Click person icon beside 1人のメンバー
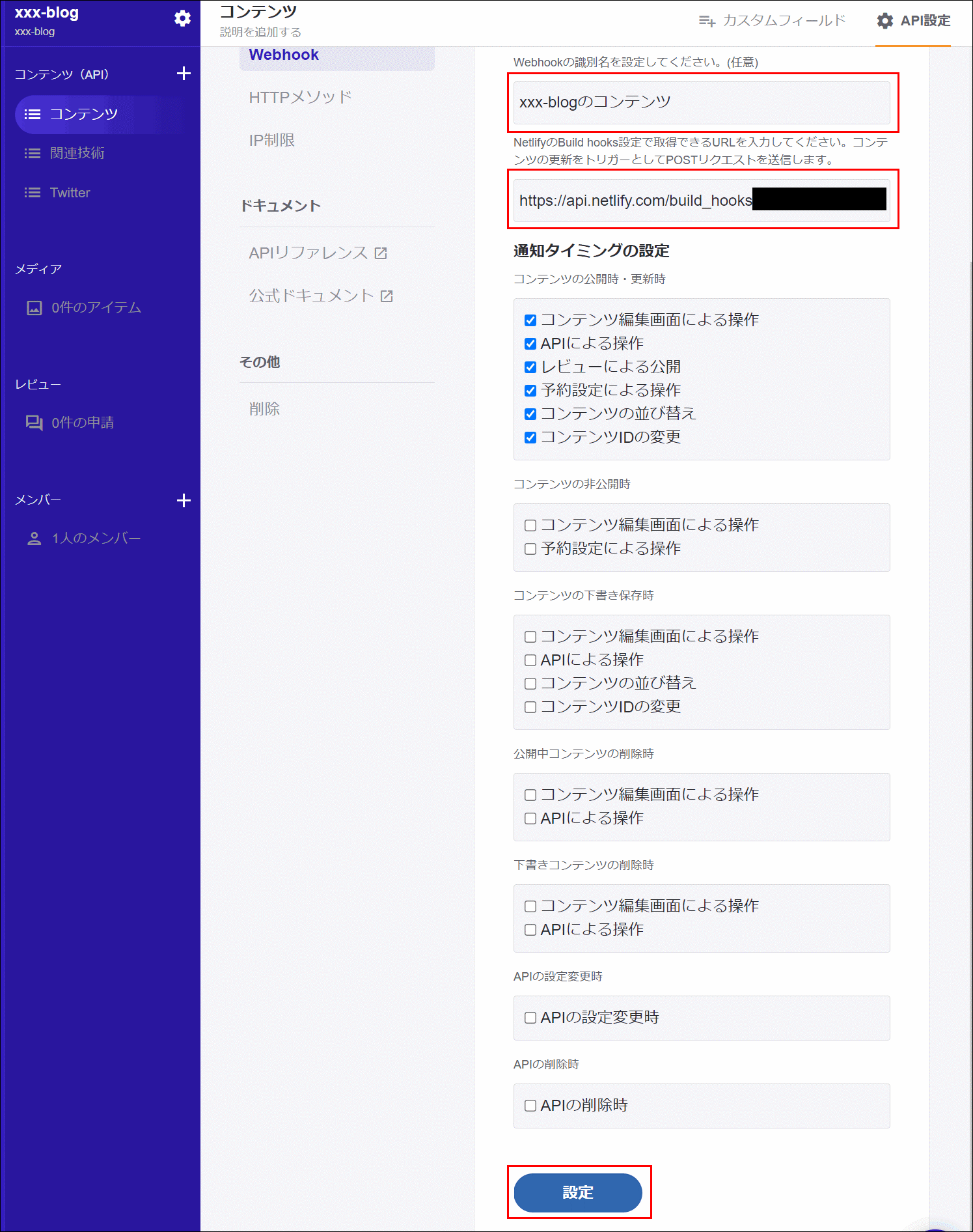This screenshot has width=973, height=1232. (x=34, y=539)
